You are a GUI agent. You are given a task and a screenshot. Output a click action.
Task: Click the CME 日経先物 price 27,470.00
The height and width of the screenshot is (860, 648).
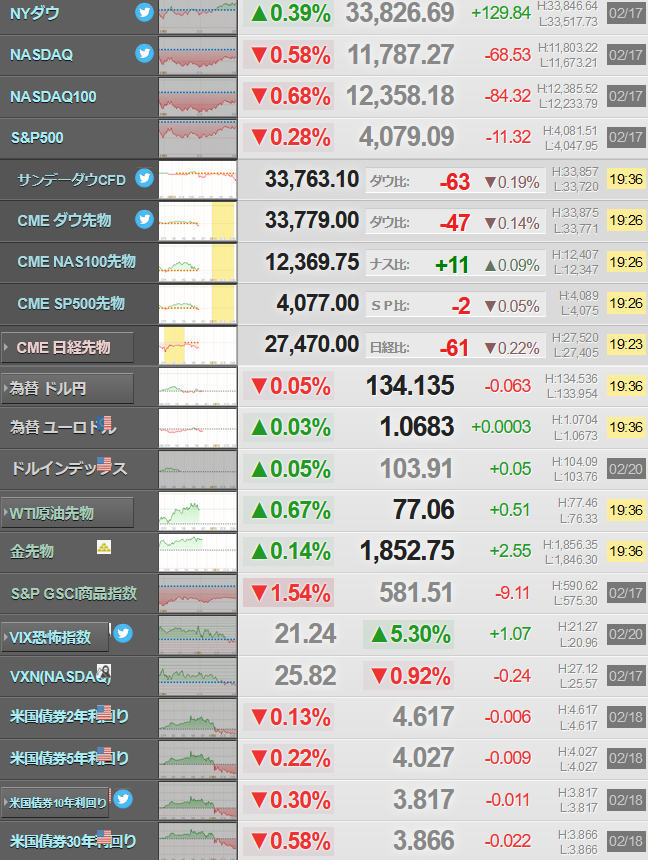pyautogui.click(x=312, y=344)
